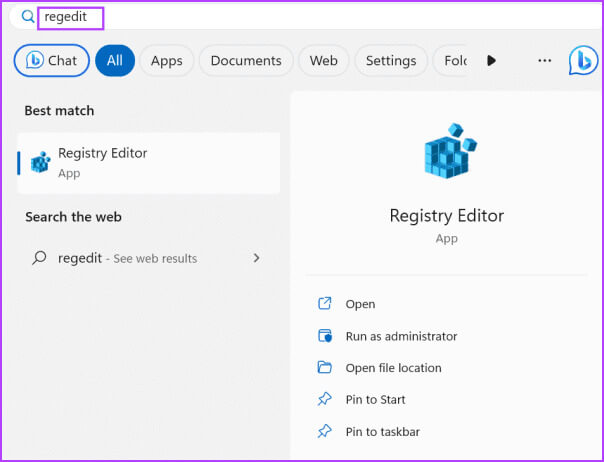The height and width of the screenshot is (462, 604).
Task: Click the Open external-link icon
Action: (324, 304)
